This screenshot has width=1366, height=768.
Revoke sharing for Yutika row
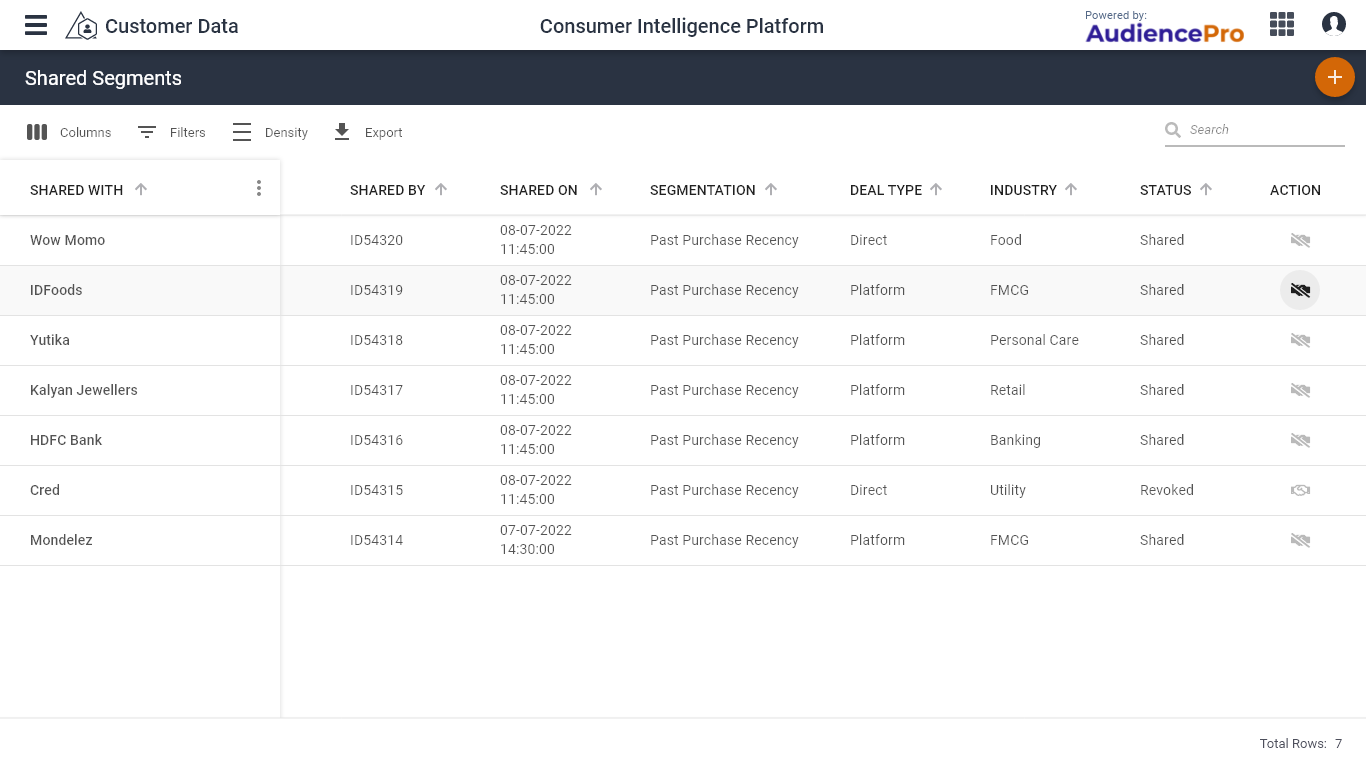1300,340
